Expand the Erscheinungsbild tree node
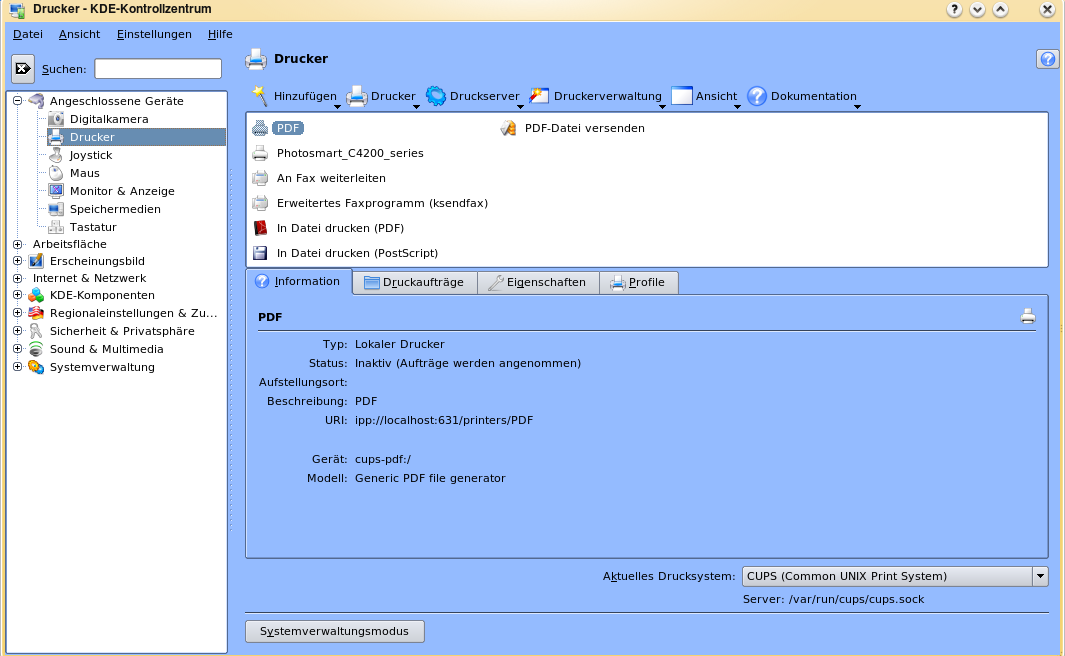1065x656 pixels. point(17,261)
